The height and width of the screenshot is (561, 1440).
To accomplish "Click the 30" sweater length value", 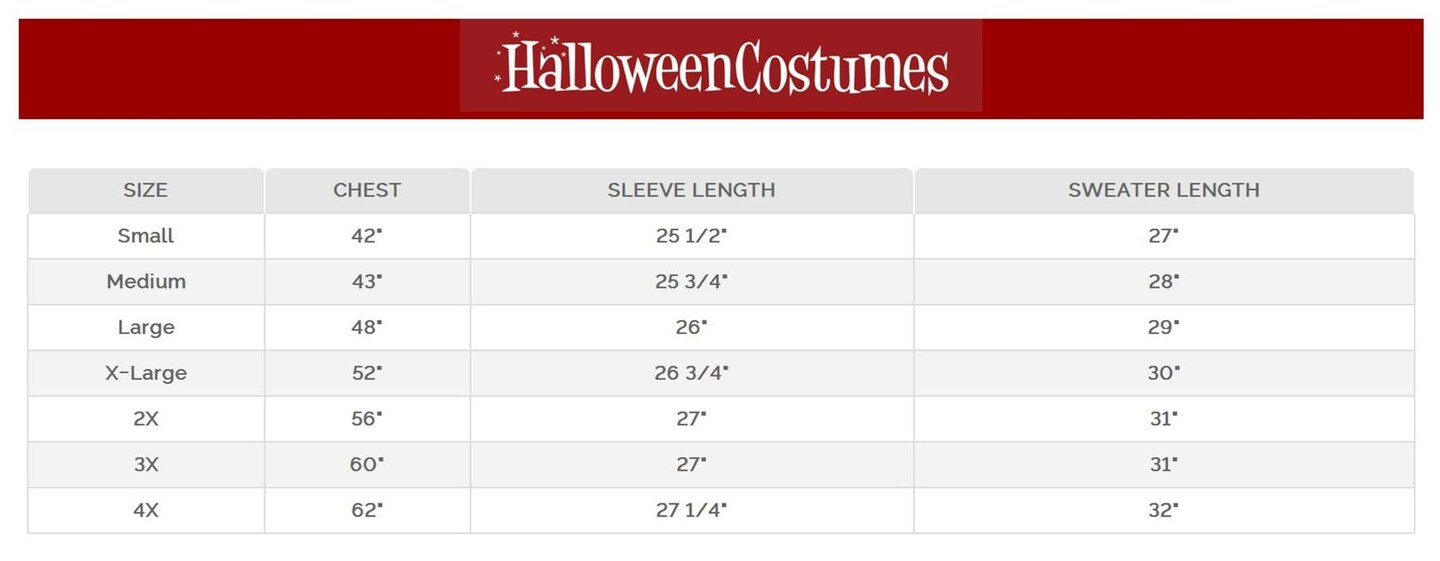I will pyautogui.click(x=1163, y=373).
